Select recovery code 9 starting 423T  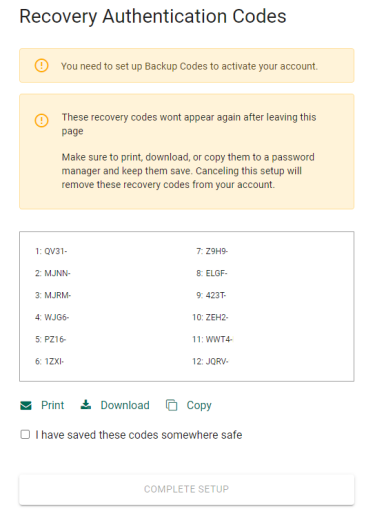[x=211, y=295]
